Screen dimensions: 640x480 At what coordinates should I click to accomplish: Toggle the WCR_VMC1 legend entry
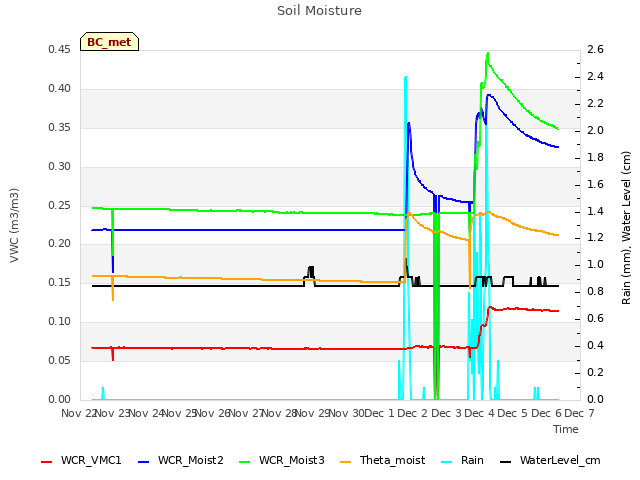81,460
